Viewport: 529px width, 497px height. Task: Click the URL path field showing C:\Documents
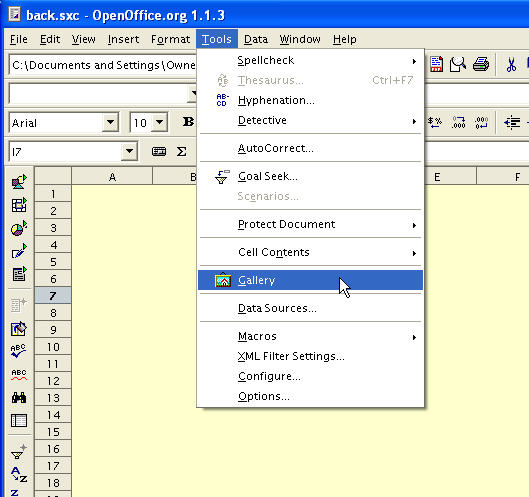(x=103, y=65)
